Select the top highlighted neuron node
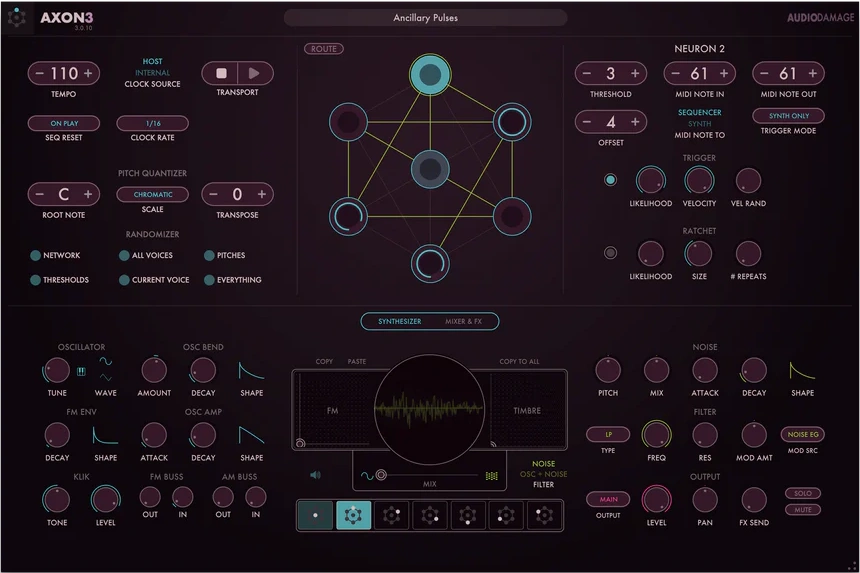 [x=430, y=74]
